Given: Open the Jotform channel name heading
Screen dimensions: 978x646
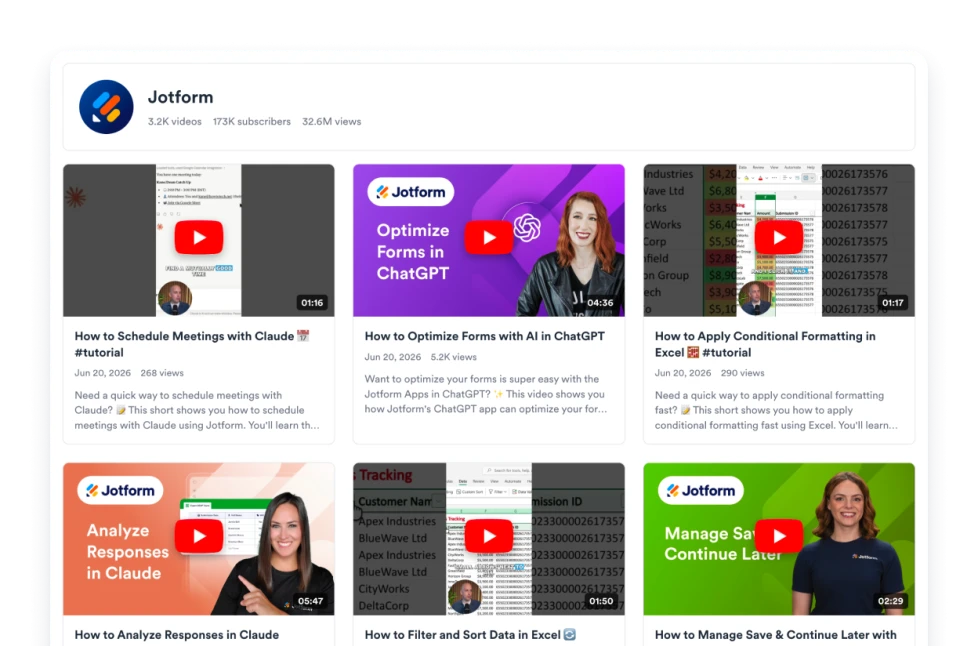Looking at the screenshot, I should pos(180,97).
